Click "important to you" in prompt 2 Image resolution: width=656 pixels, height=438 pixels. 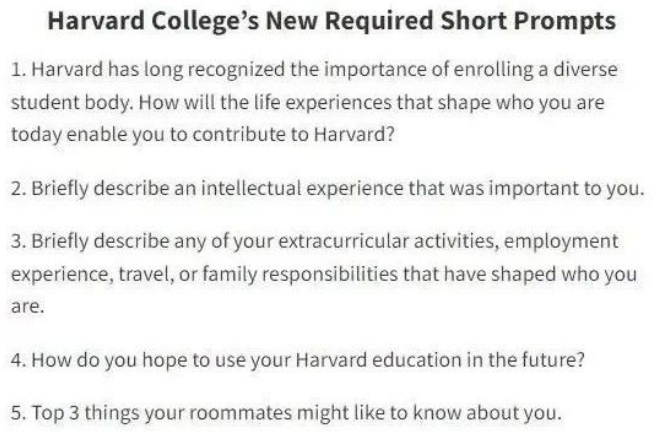coord(565,188)
